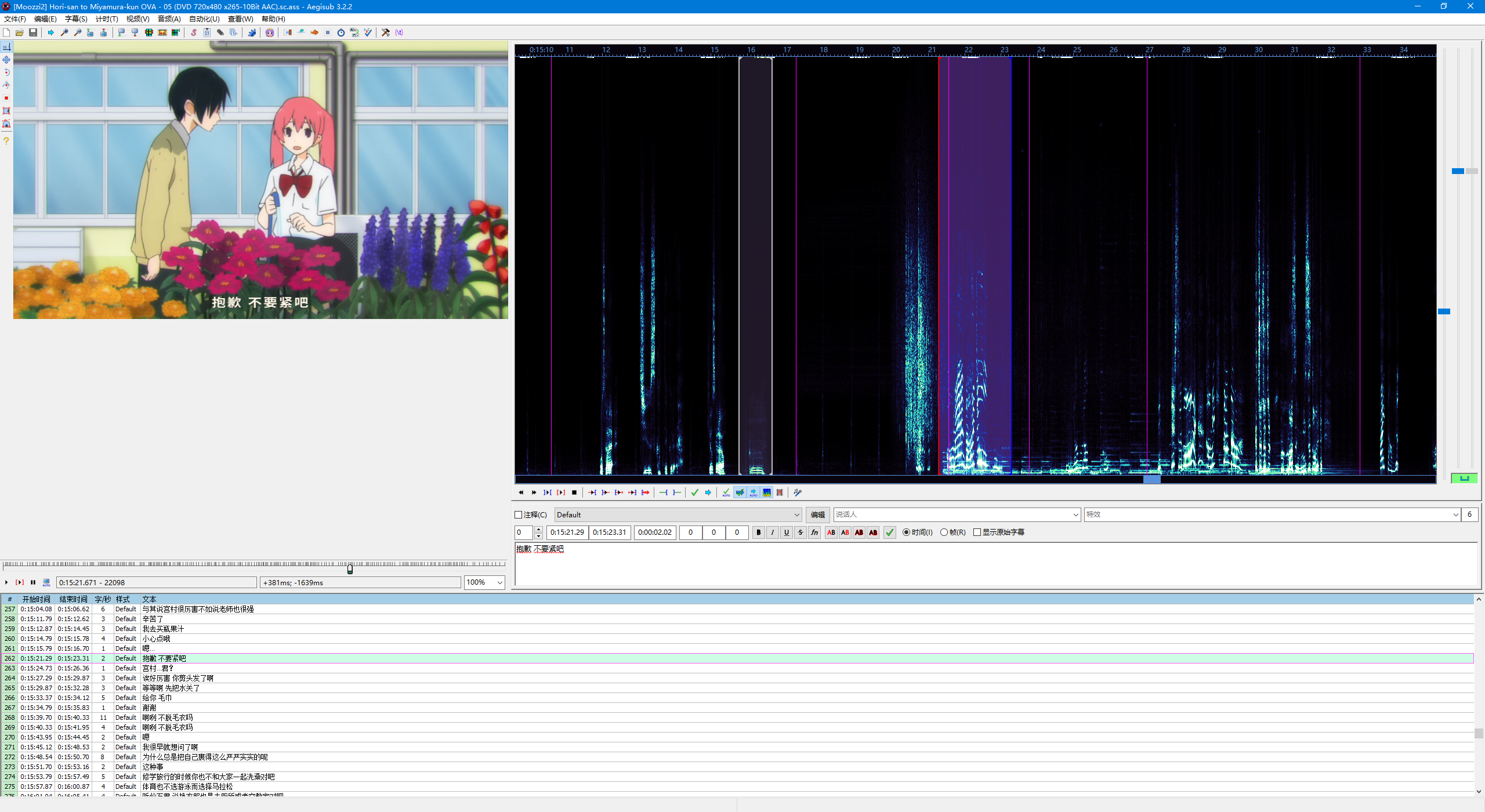Select subtitle row 263 宫村...君?

pos(737,668)
